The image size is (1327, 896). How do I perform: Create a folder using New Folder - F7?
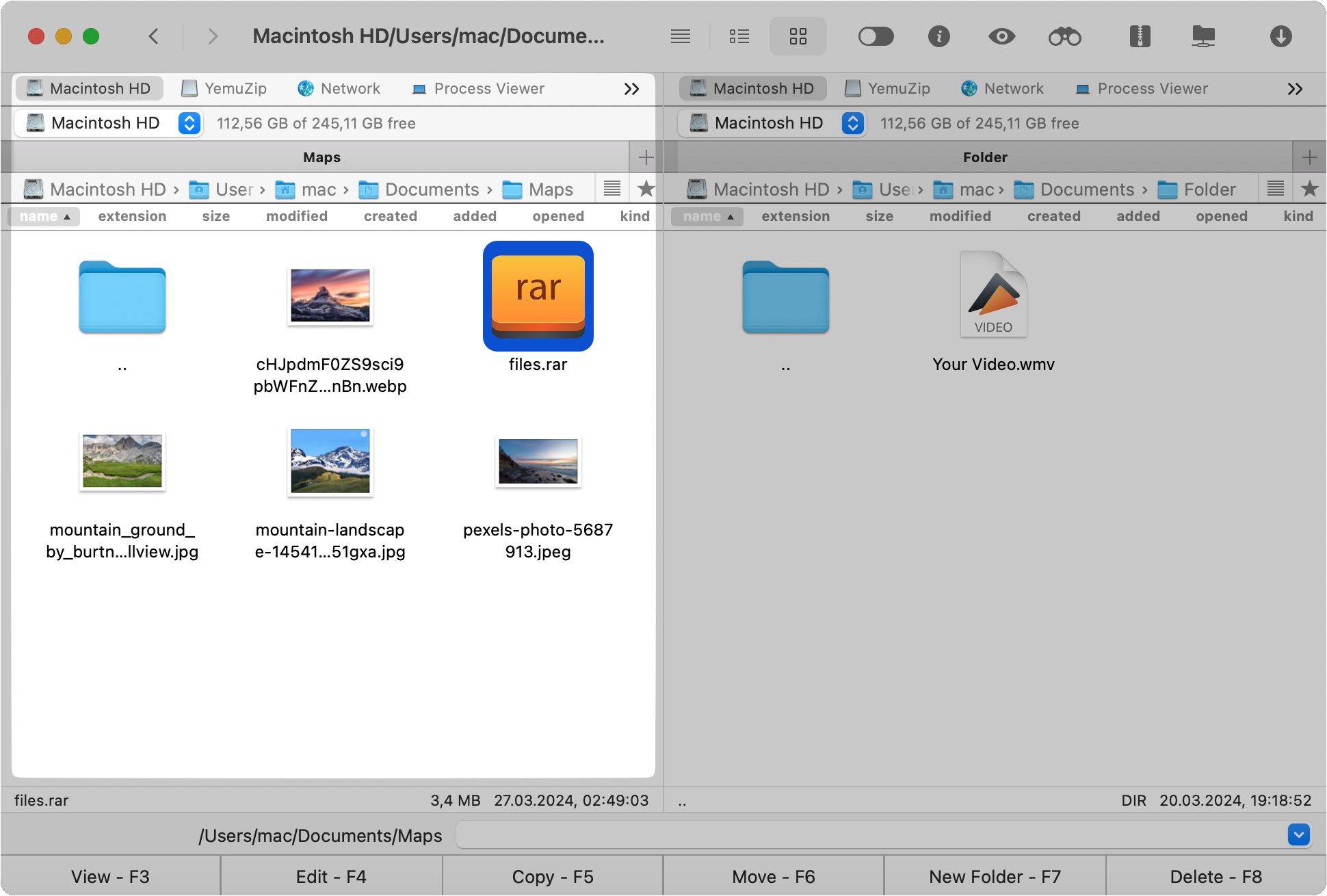click(993, 876)
